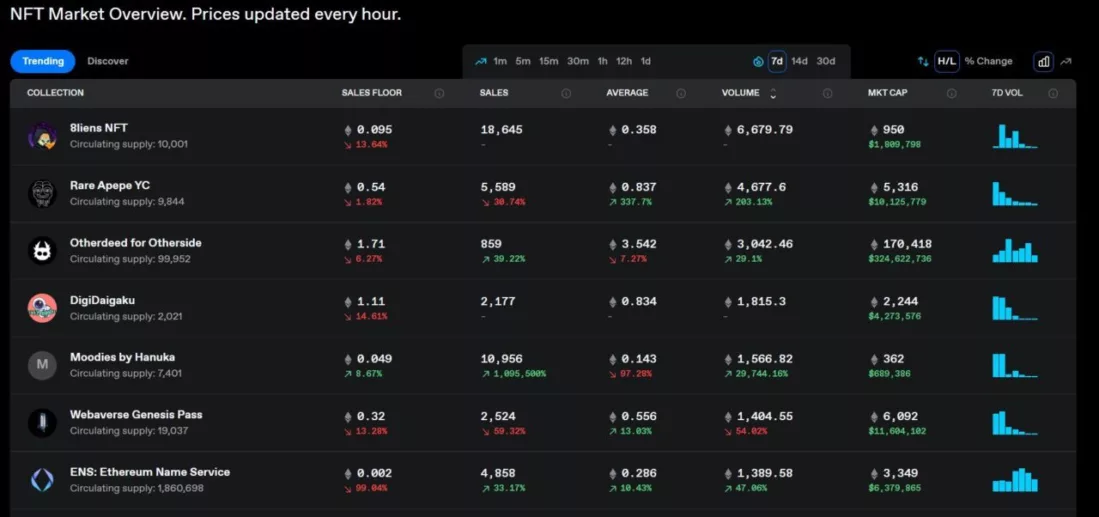
Task: Click the $11,604,102 market cap value
Action: [x=897, y=431]
